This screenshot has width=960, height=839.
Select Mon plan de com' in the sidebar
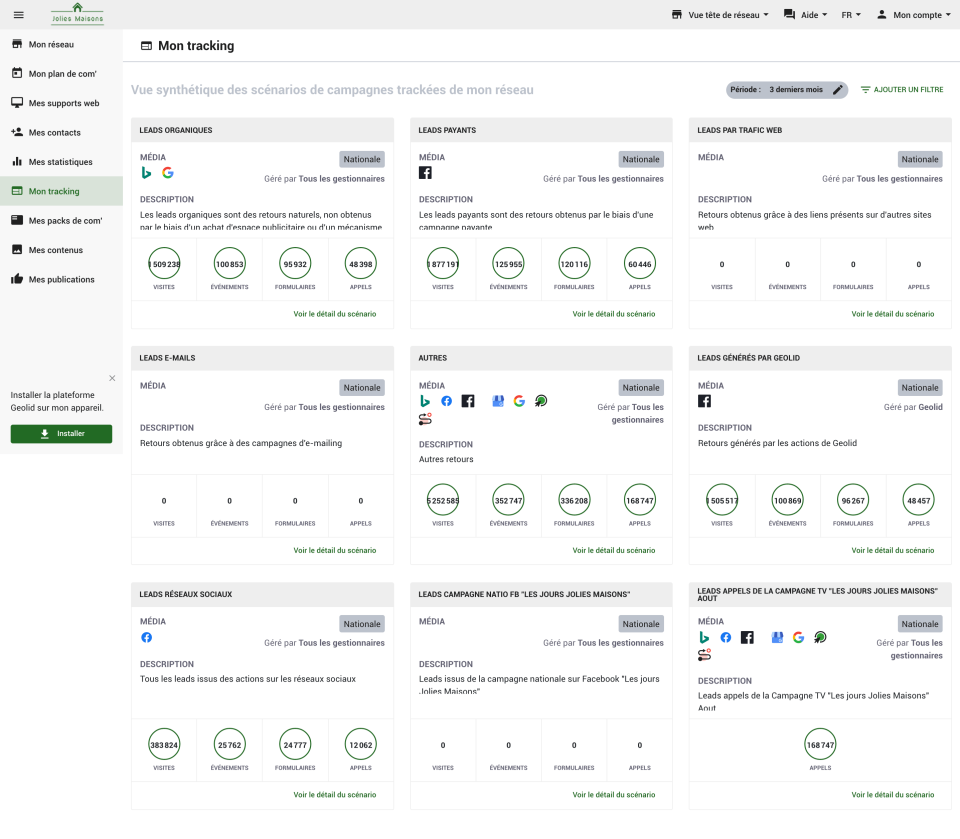tap(16, 74)
